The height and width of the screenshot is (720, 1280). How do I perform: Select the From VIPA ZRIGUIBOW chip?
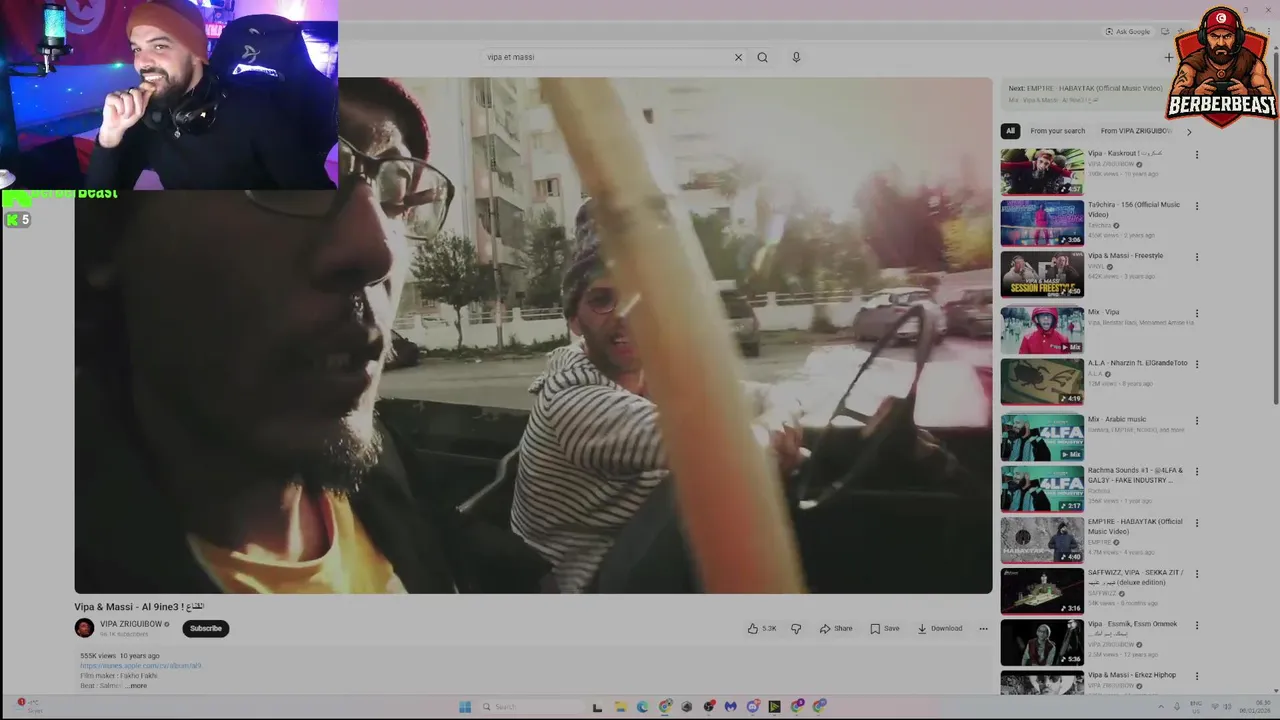click(1136, 131)
